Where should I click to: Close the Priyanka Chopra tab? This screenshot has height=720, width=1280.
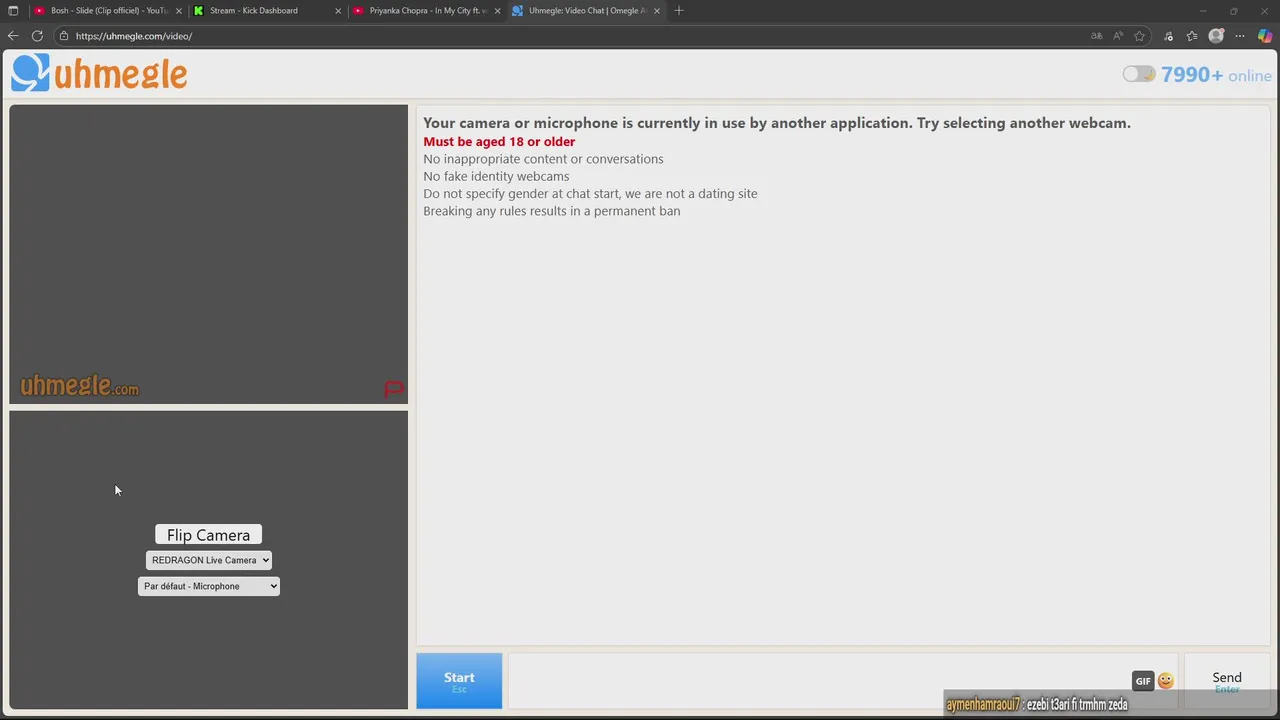pyautogui.click(x=497, y=11)
